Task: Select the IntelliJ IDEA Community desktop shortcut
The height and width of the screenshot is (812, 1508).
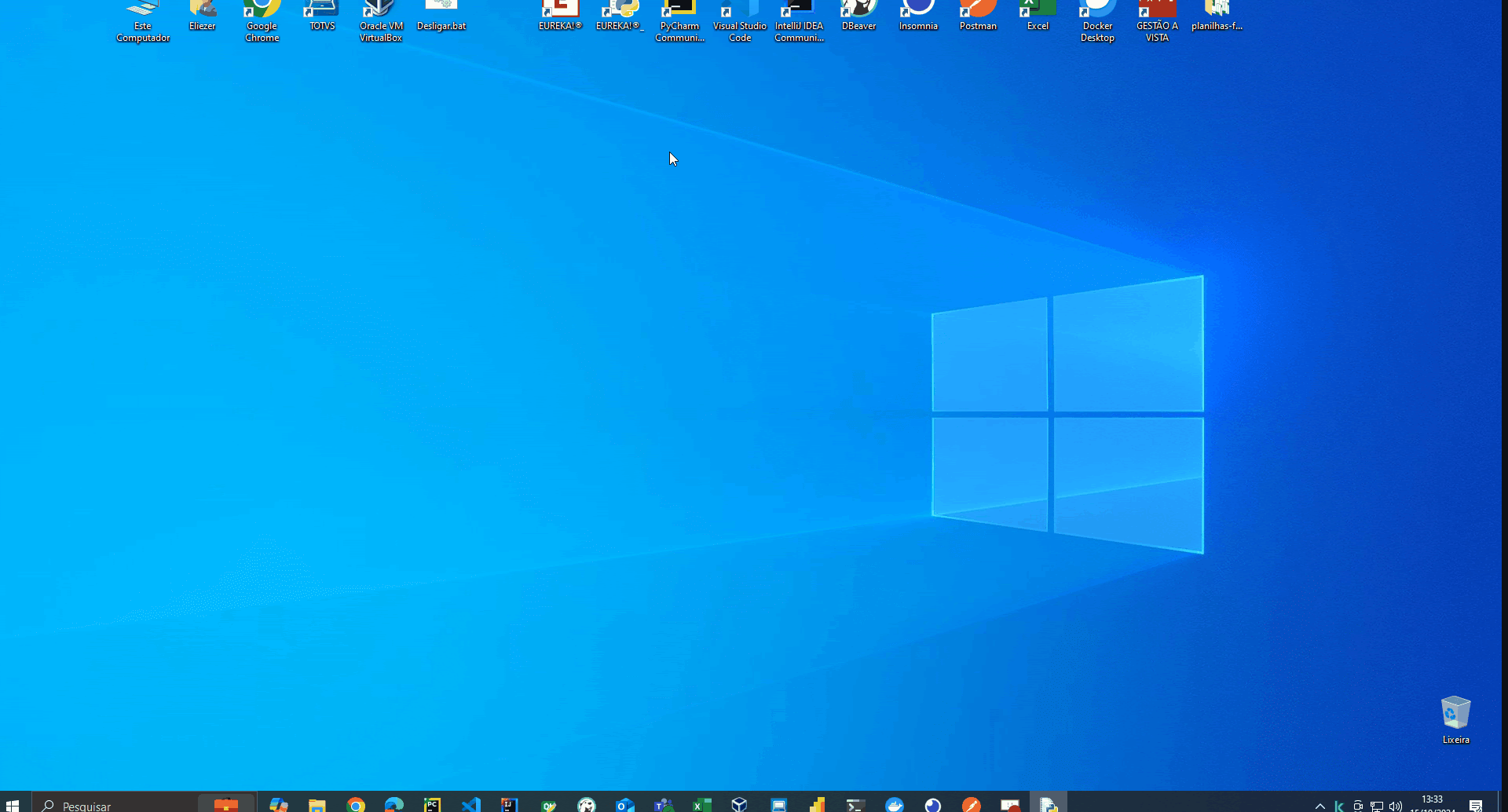Action: pyautogui.click(x=799, y=22)
